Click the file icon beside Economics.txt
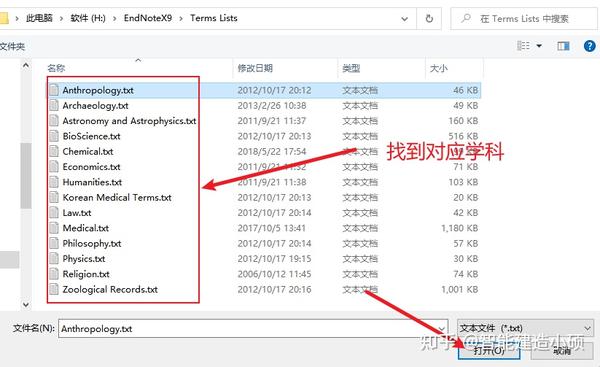The width and height of the screenshot is (600, 367). pos(54,166)
